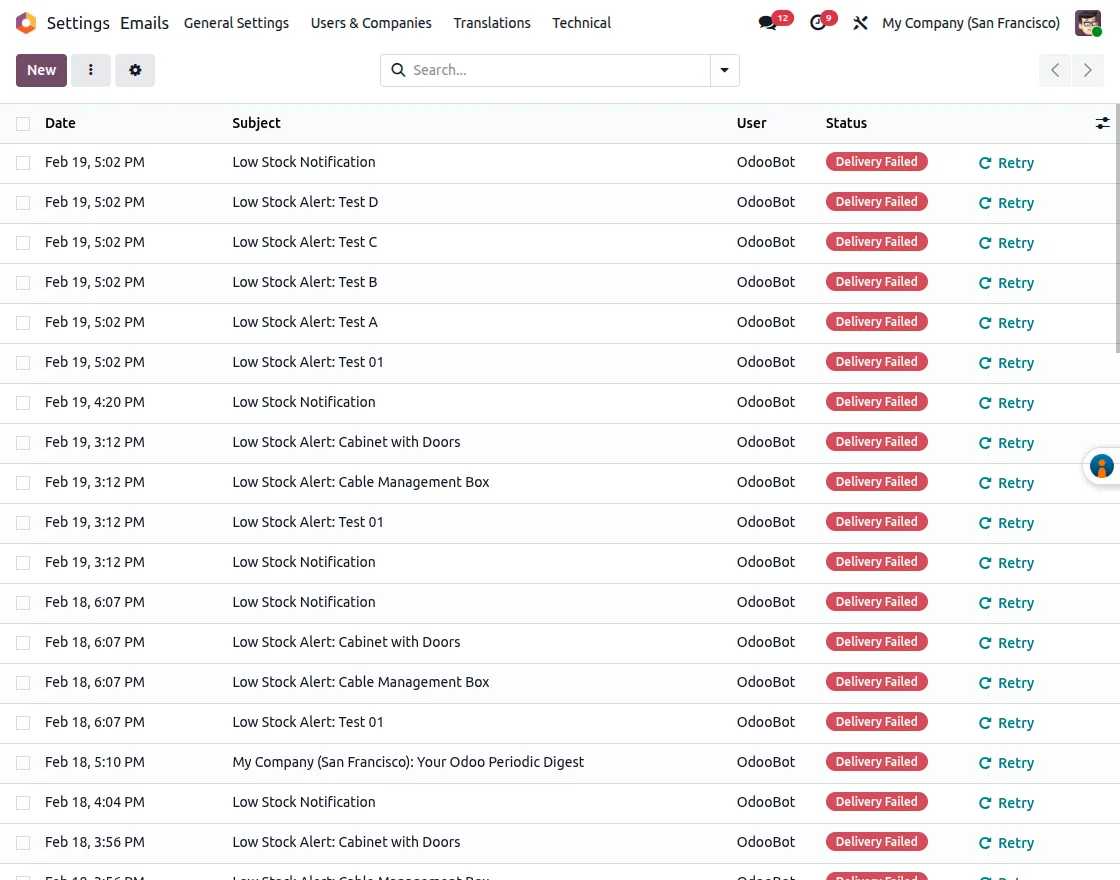Open the Odoo apps home icon
This screenshot has width=1120, height=880.
coord(26,23)
